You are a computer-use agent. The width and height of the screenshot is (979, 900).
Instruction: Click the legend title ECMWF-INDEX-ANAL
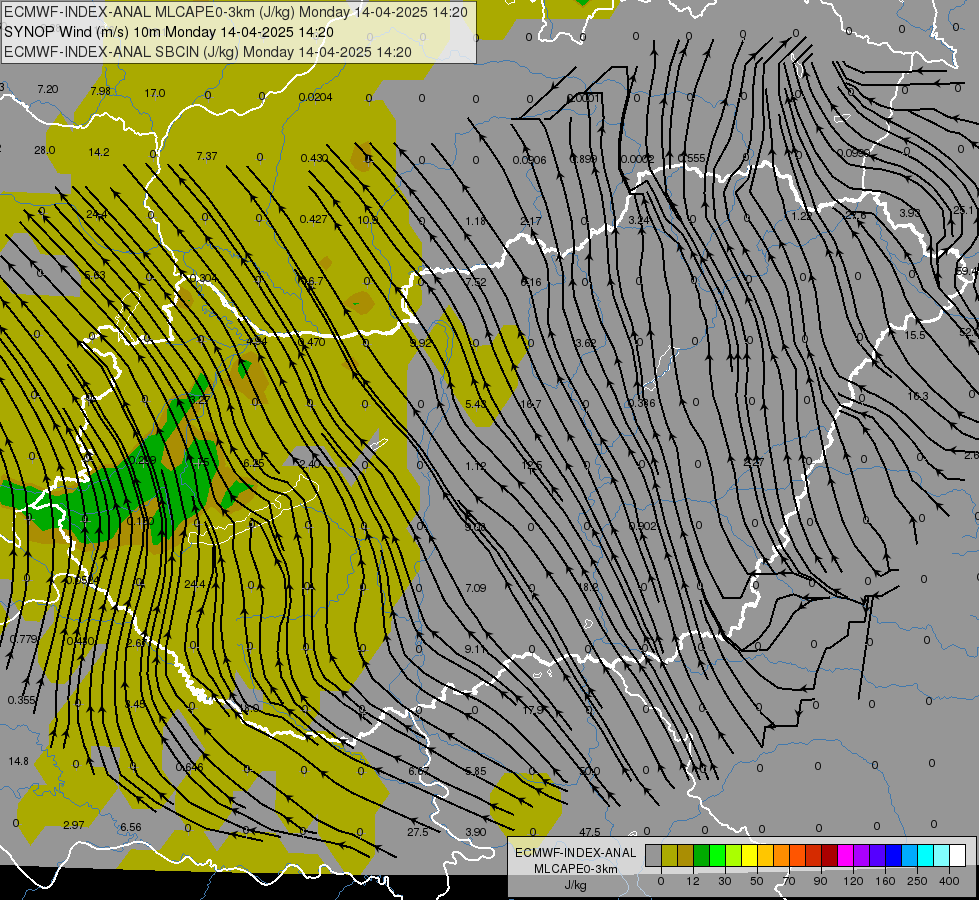pyautogui.click(x=576, y=853)
